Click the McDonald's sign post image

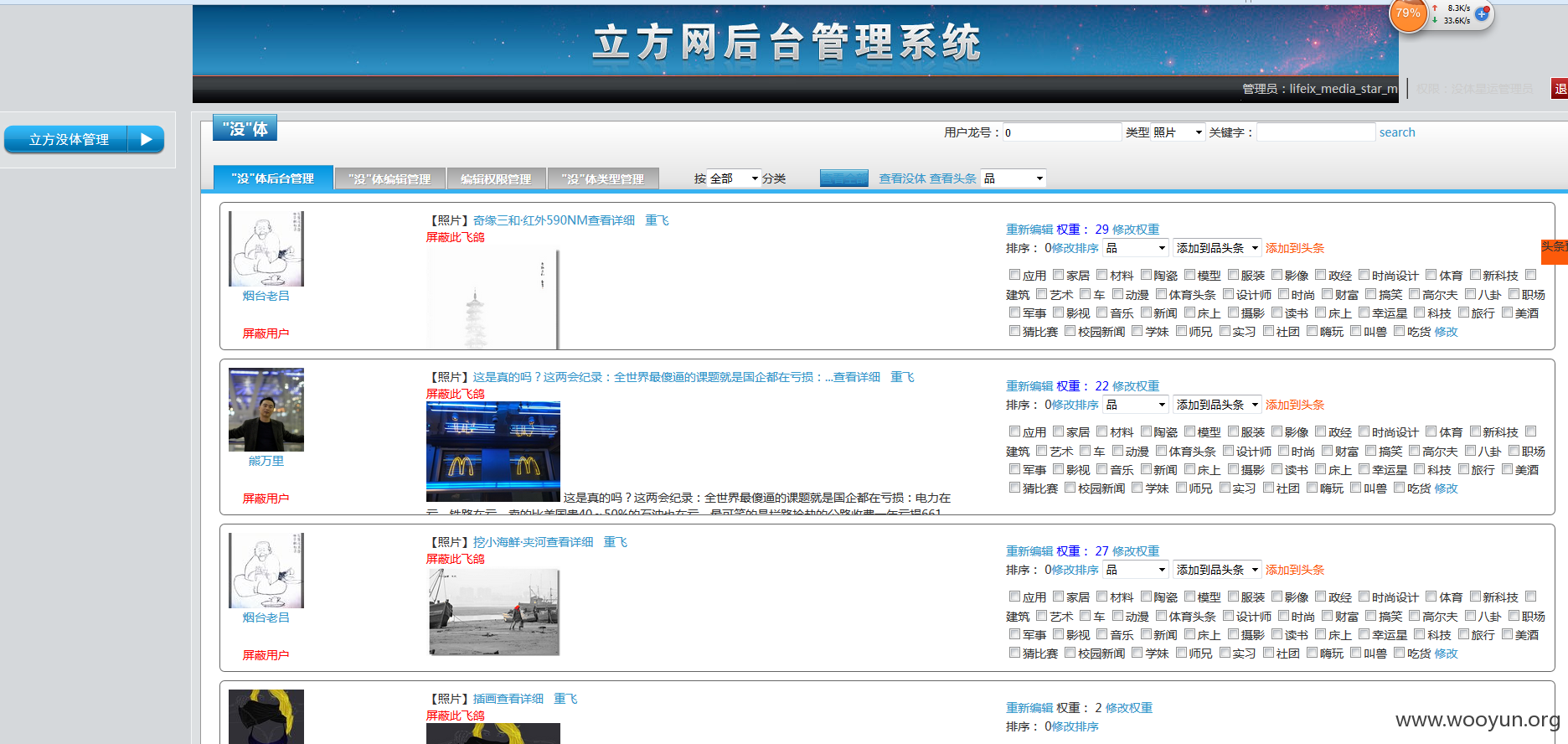[493, 452]
